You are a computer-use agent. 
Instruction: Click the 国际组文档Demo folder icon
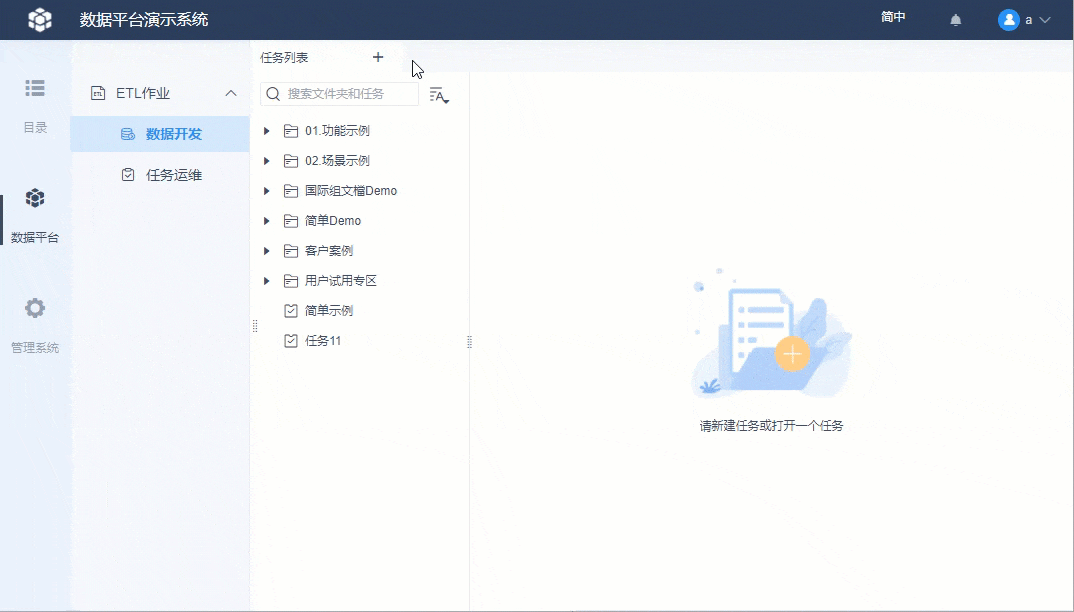click(x=291, y=191)
